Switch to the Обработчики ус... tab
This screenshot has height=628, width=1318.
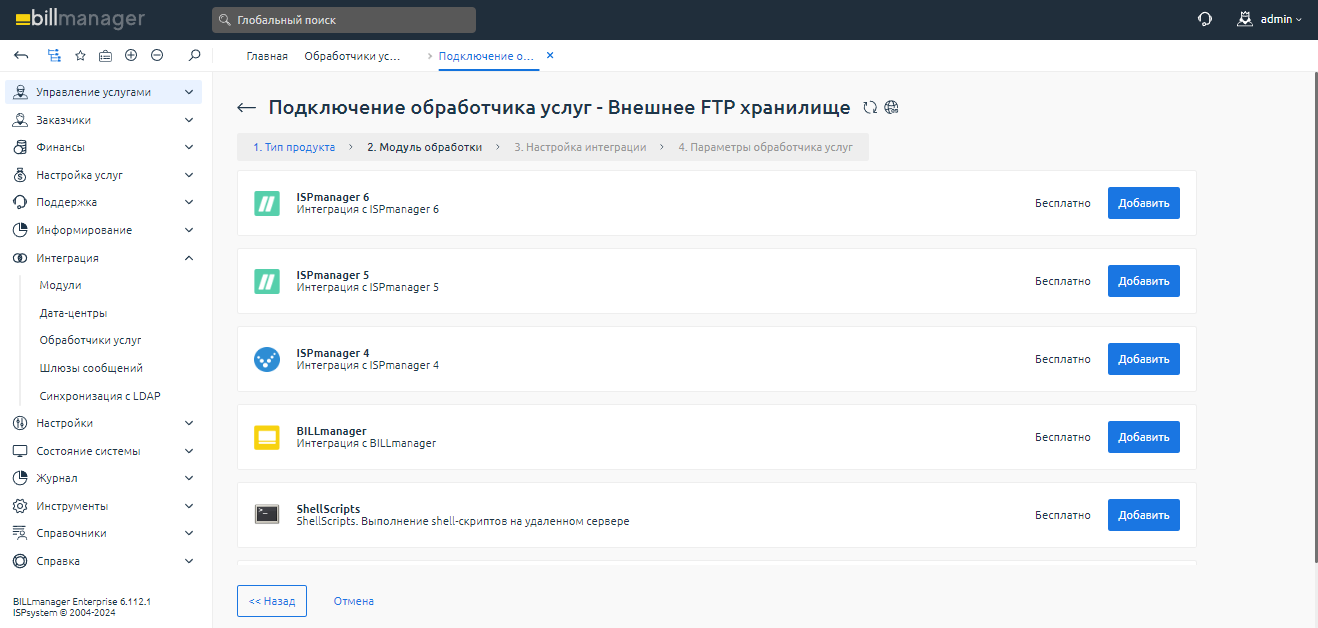coord(352,56)
